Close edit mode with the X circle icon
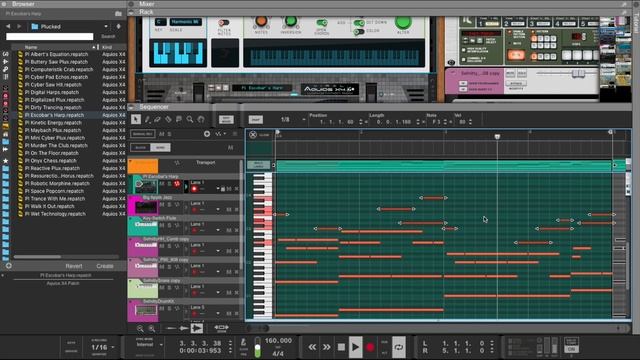 pyautogui.click(x=253, y=135)
